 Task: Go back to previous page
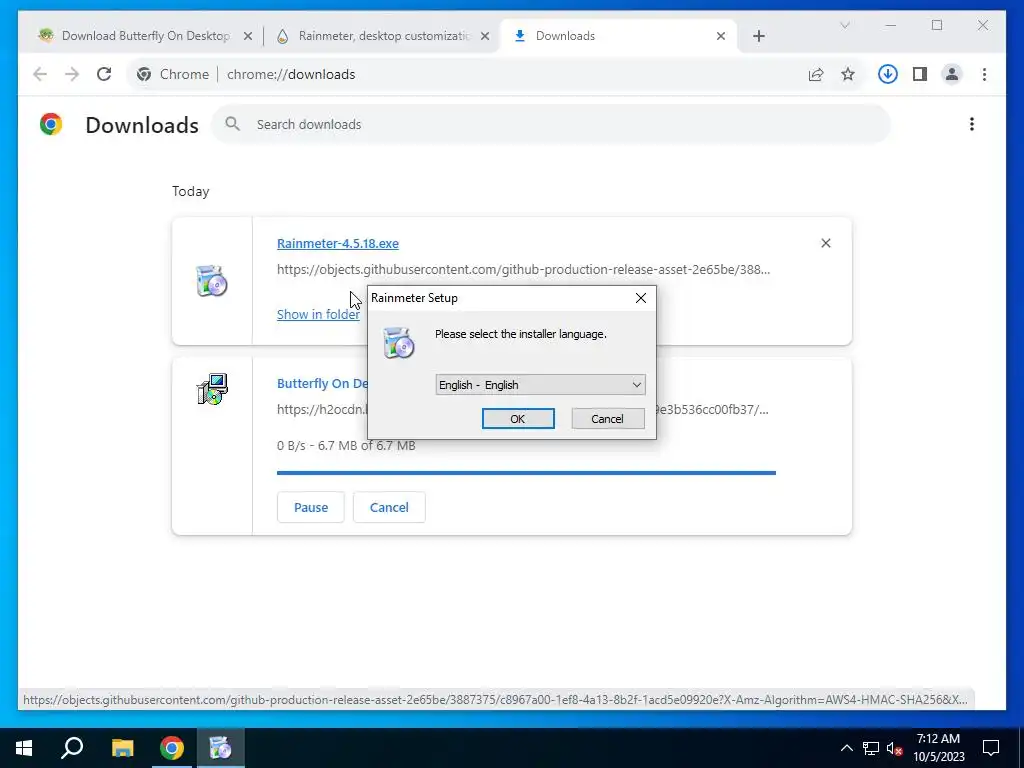point(40,74)
